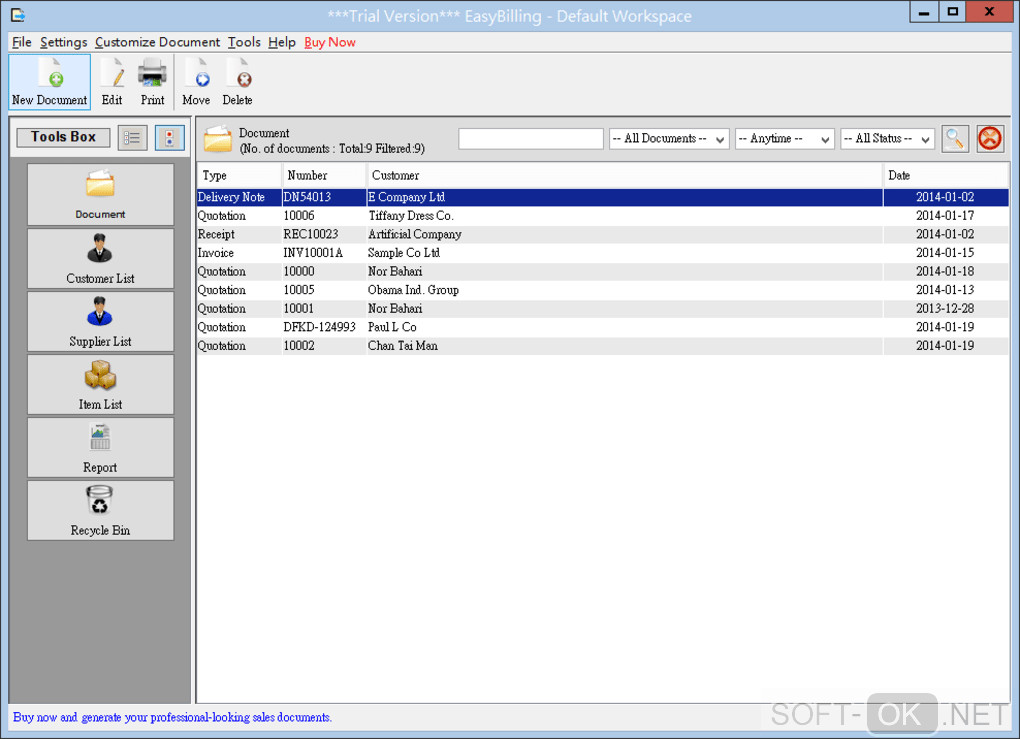Minimize the EasyBilling window
Screen dimensions: 1020x739
[923, 12]
